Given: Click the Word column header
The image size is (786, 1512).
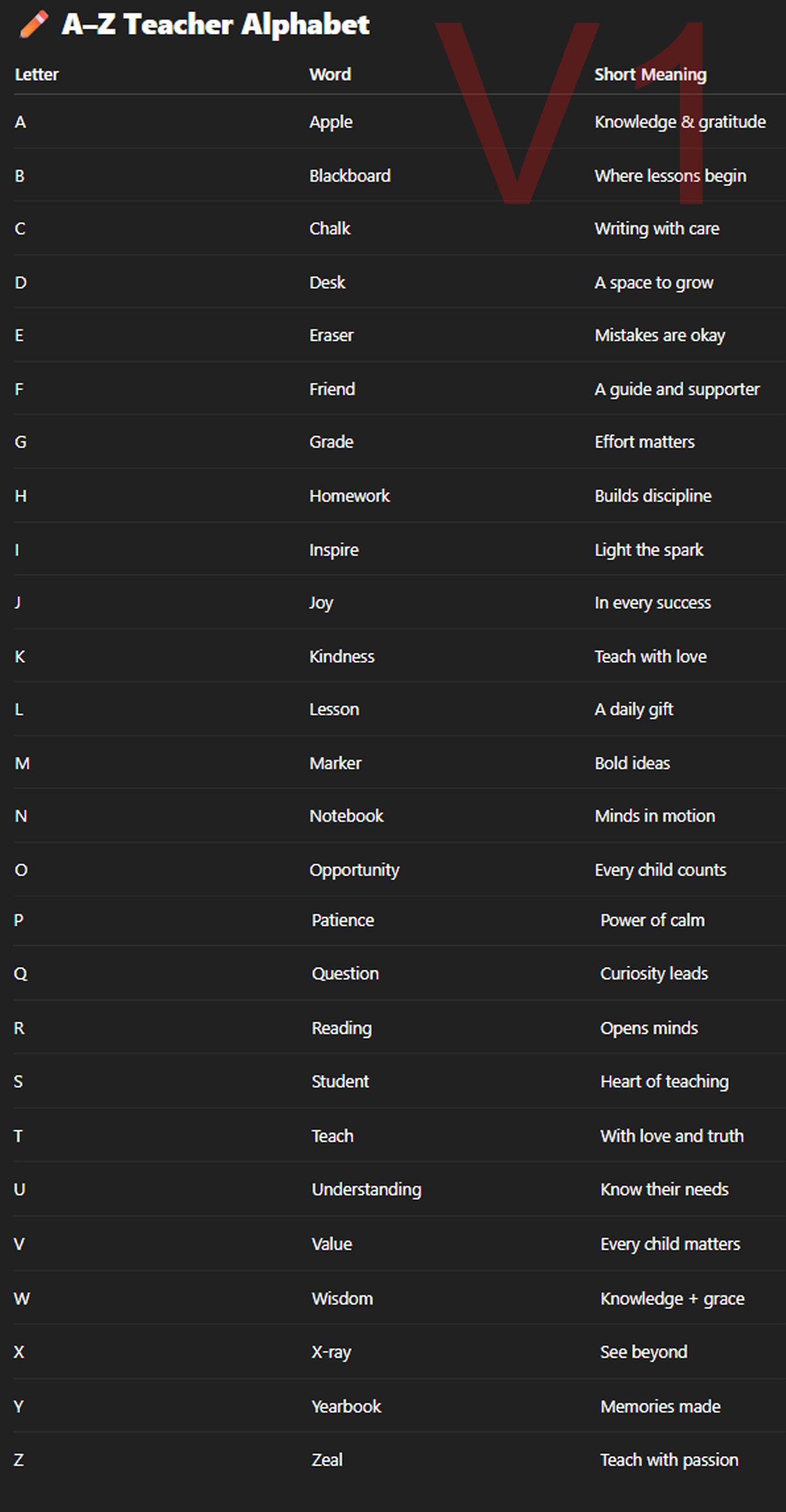Looking at the screenshot, I should [x=330, y=75].
